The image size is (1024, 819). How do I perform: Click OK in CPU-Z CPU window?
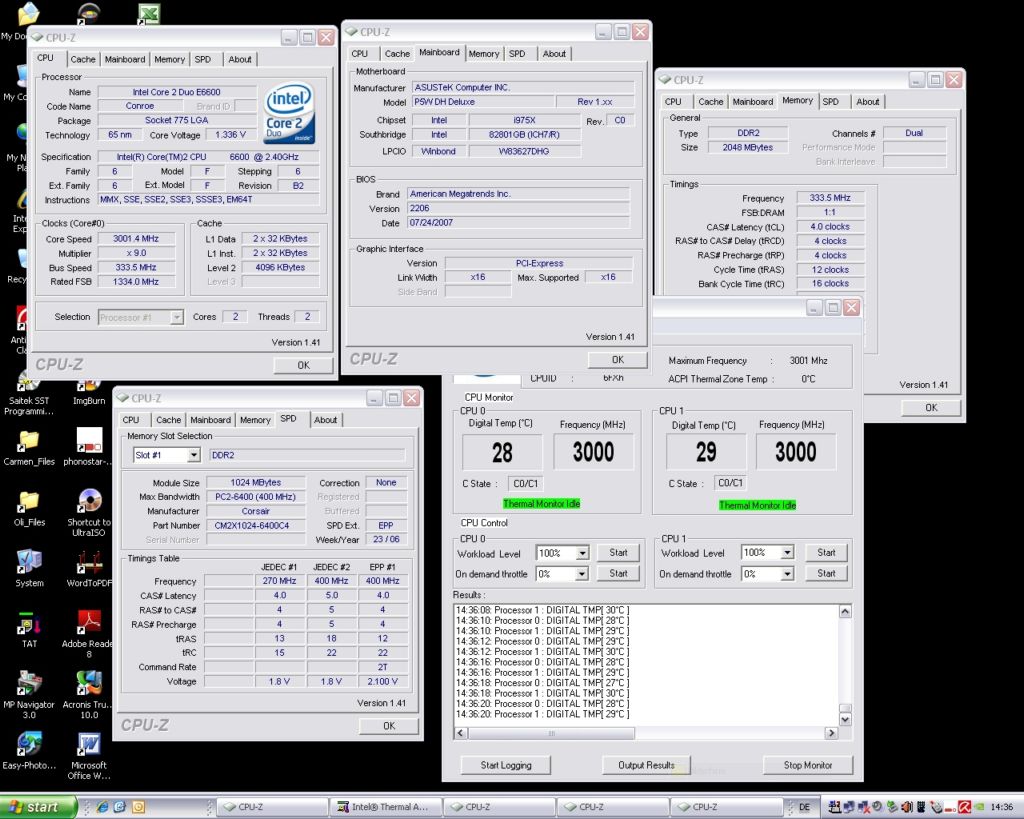(x=304, y=365)
